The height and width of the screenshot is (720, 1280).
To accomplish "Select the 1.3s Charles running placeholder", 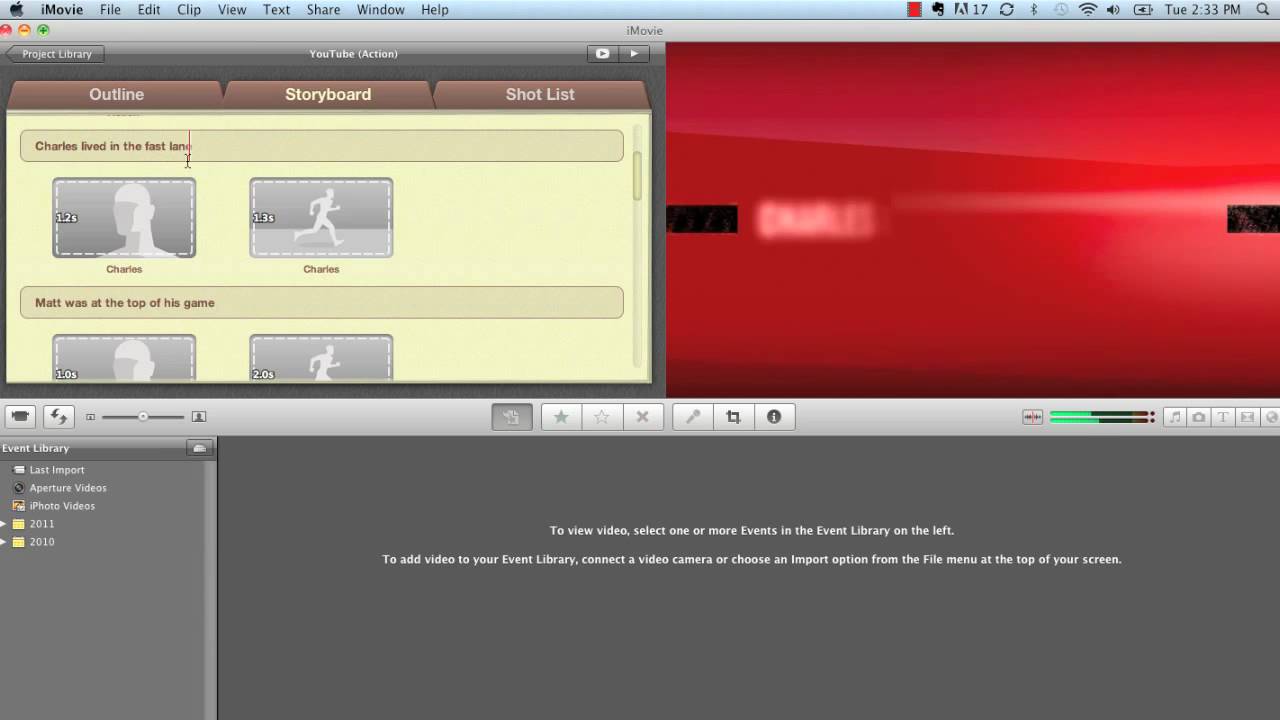I will 321,218.
